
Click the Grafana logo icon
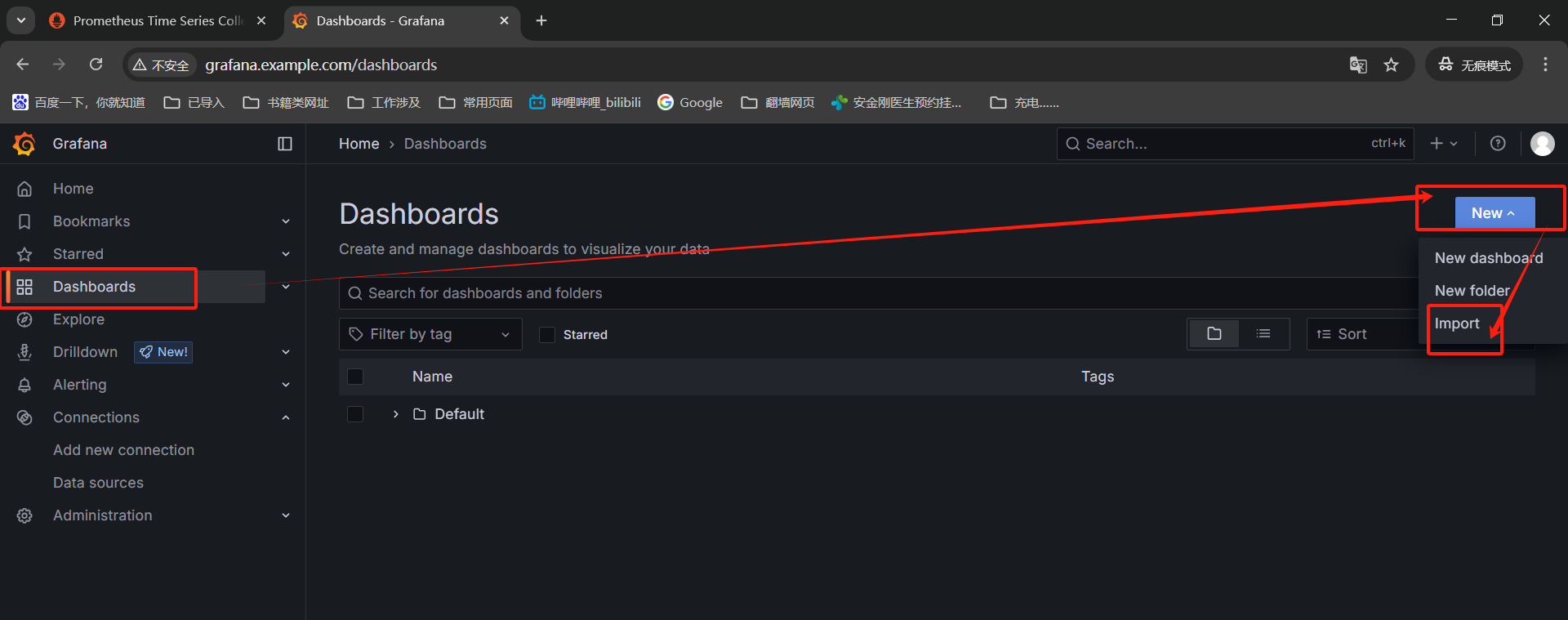pyautogui.click(x=24, y=144)
